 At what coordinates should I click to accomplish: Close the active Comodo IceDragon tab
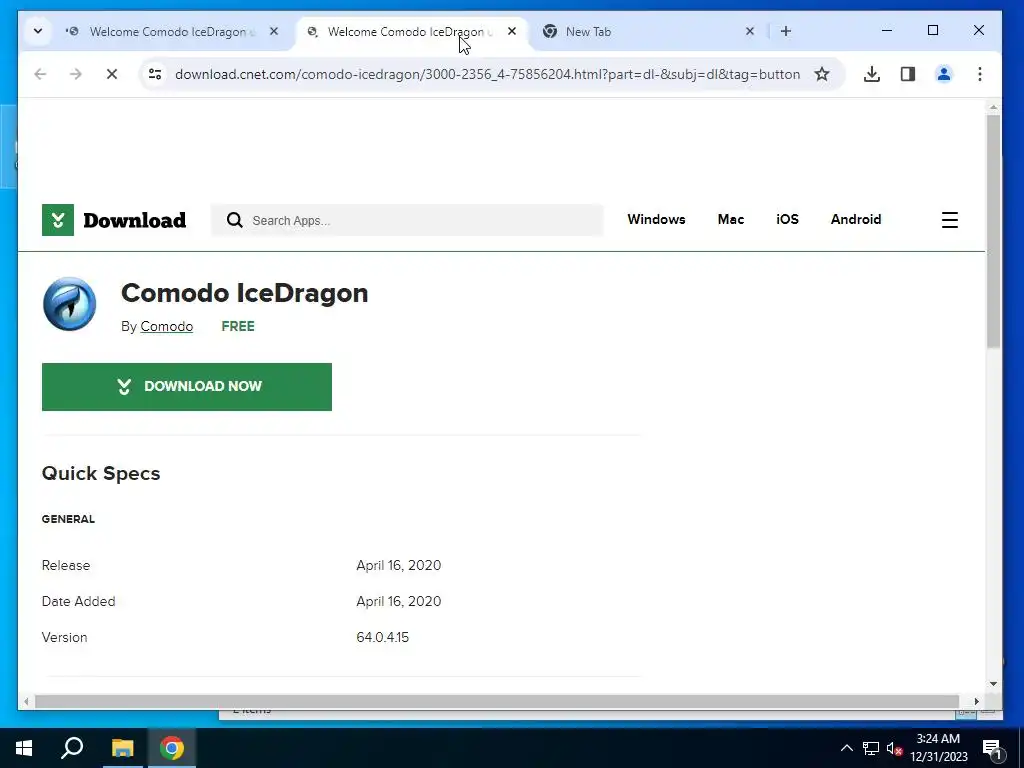tap(512, 31)
